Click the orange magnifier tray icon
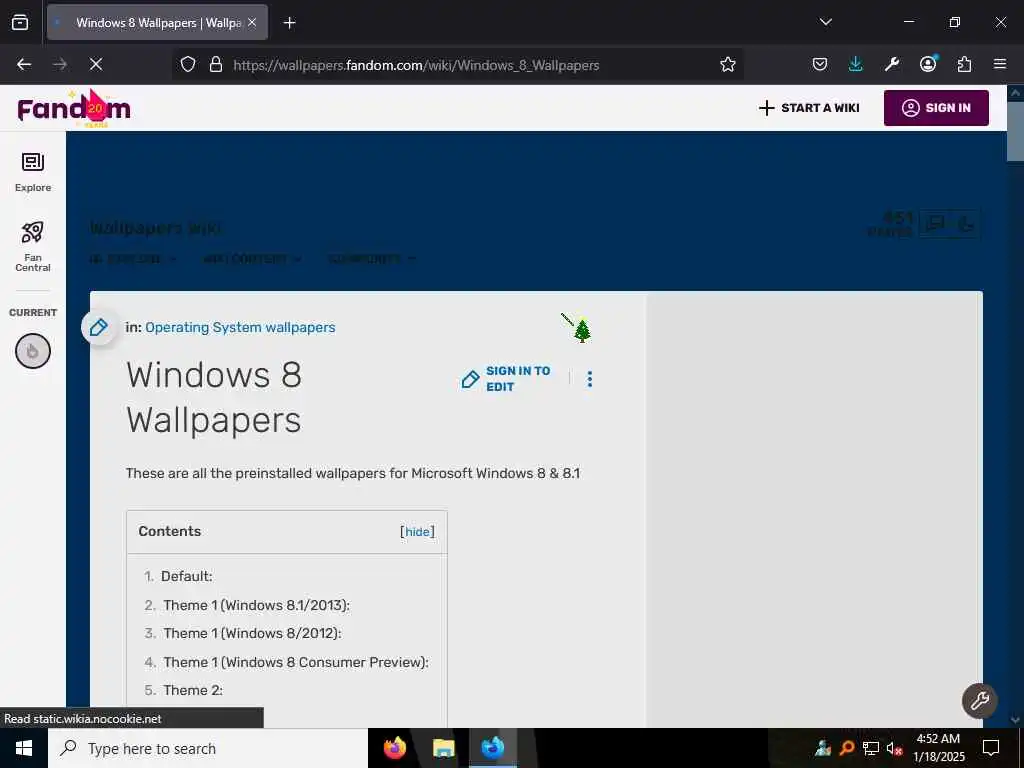The image size is (1024, 768). tap(847, 748)
